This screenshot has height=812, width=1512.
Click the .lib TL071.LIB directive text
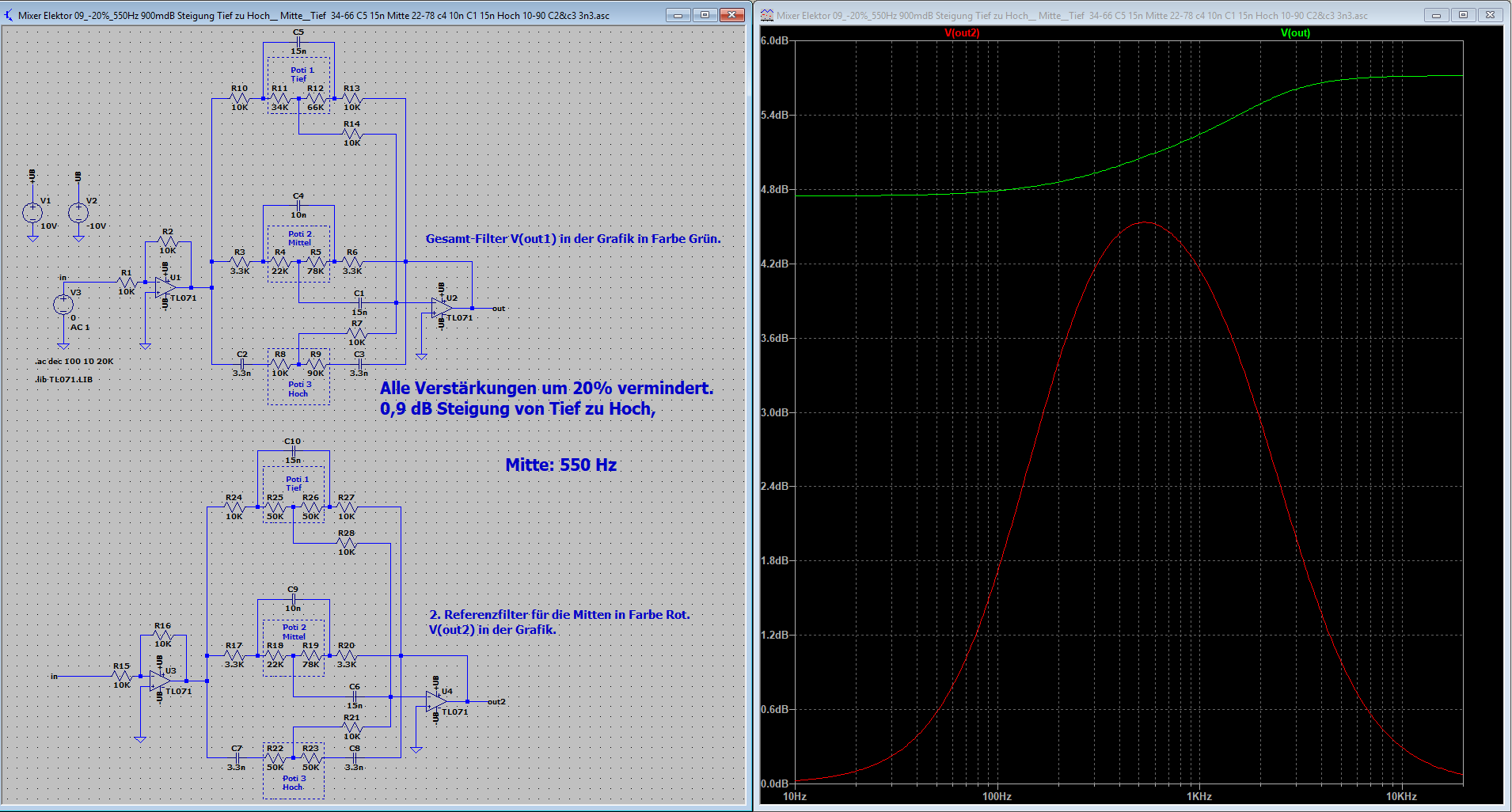[x=64, y=380]
